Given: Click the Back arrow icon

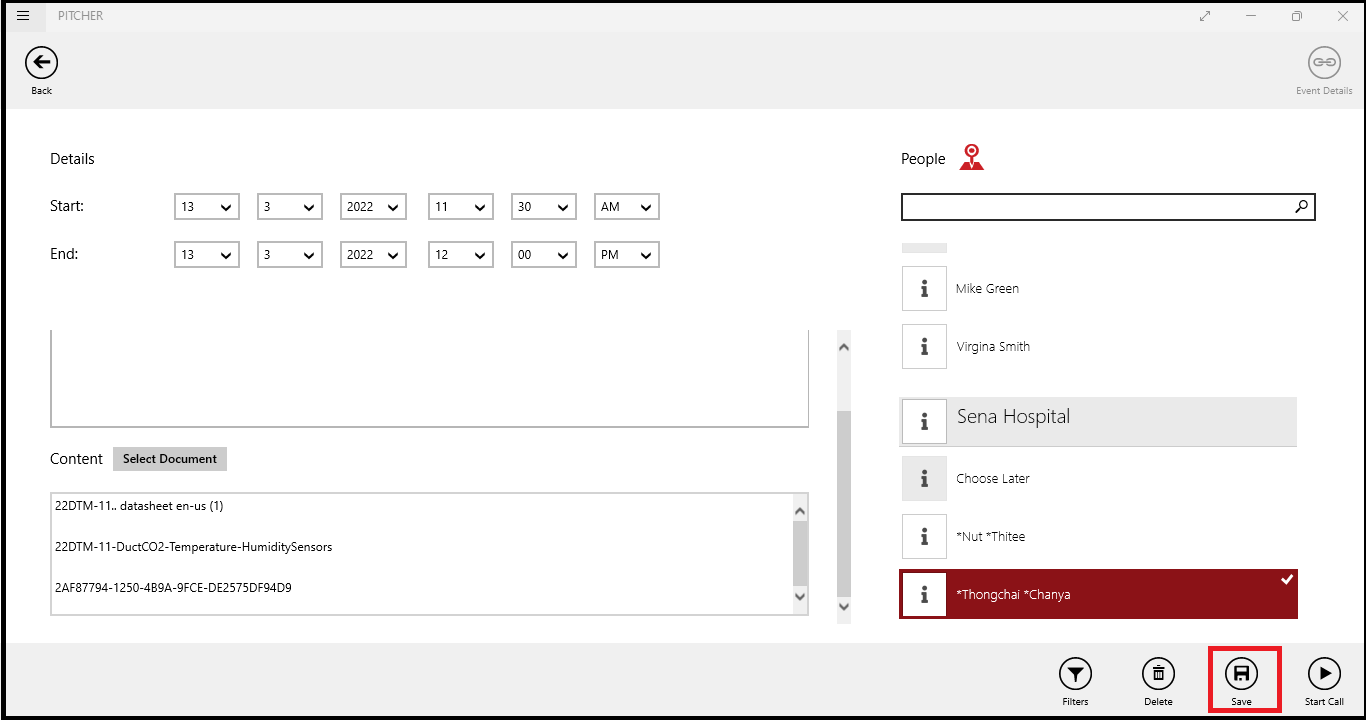Looking at the screenshot, I should coord(41,63).
